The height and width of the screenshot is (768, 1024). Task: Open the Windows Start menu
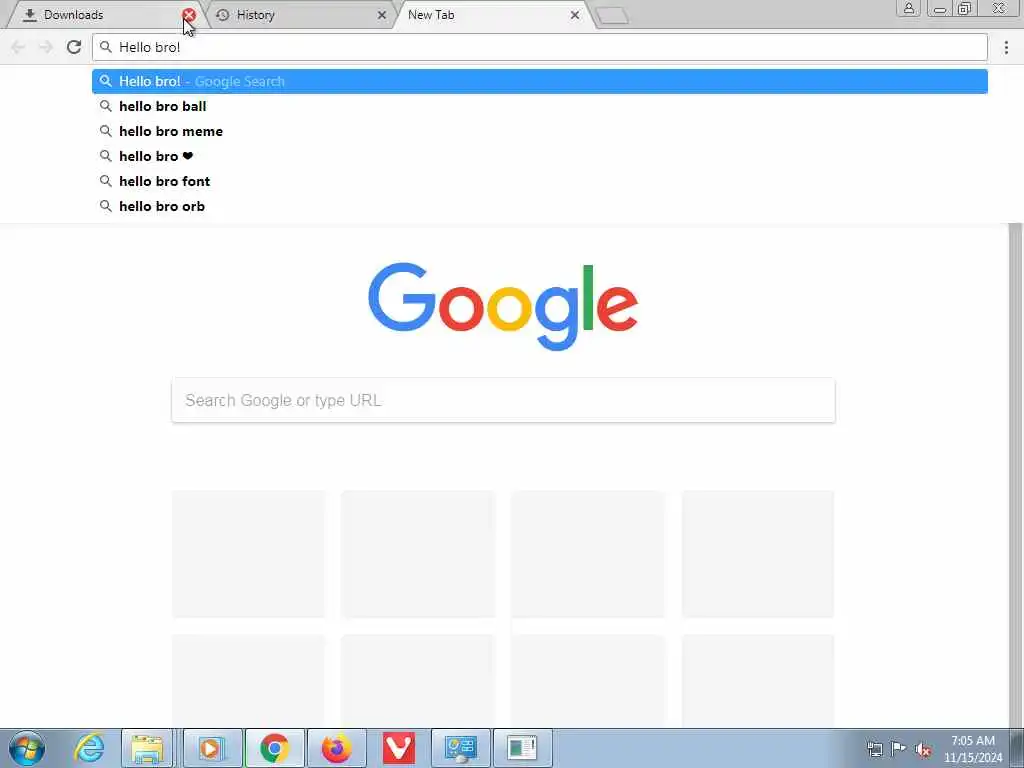point(27,748)
